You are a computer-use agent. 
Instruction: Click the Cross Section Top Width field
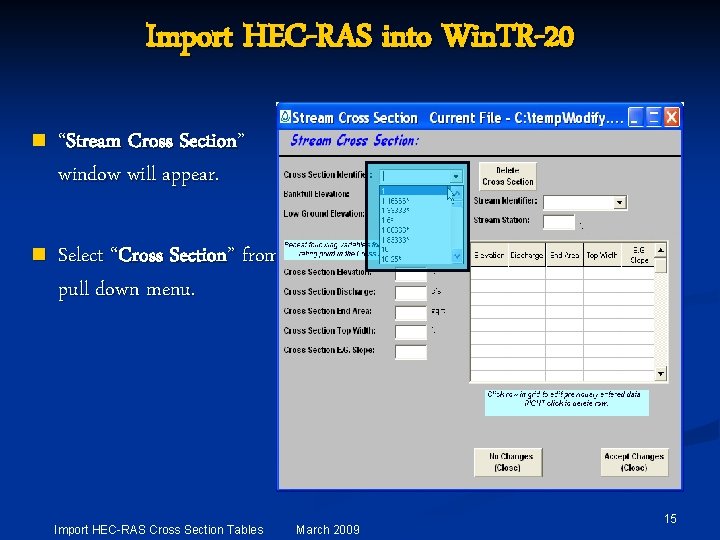(x=411, y=332)
